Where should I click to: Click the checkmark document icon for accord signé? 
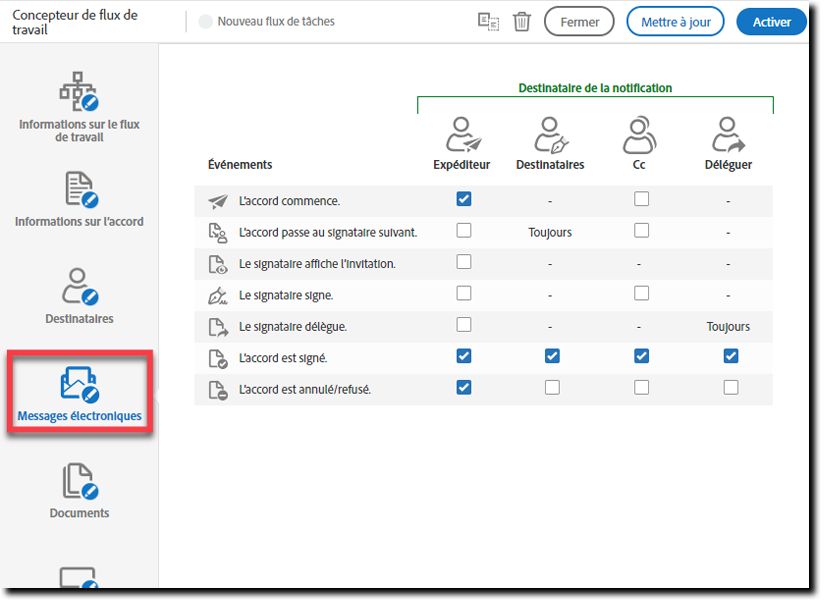(x=218, y=359)
